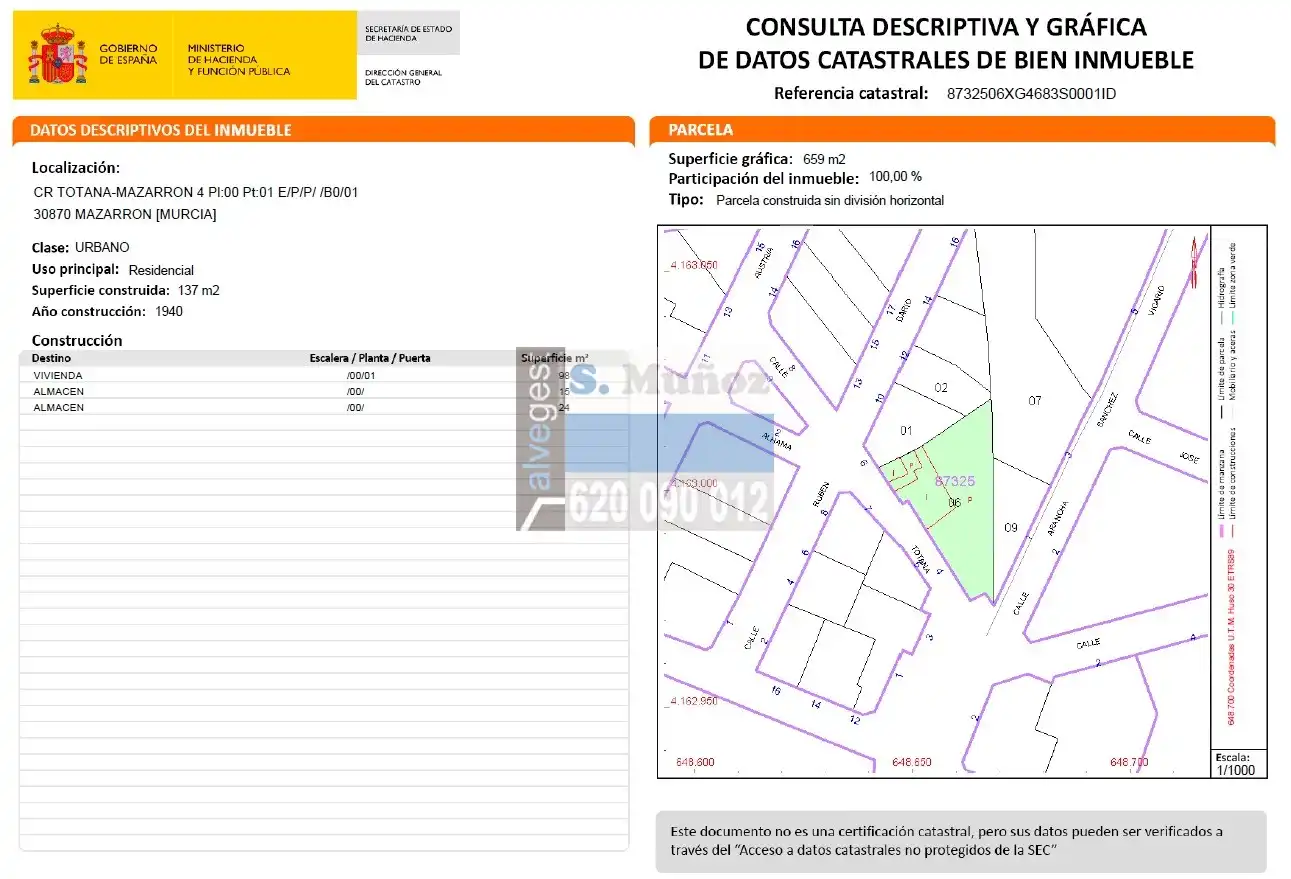Select '30870 MAZARRON [MURCIA]' text
Screen dimensions: 1291x879
point(125,214)
